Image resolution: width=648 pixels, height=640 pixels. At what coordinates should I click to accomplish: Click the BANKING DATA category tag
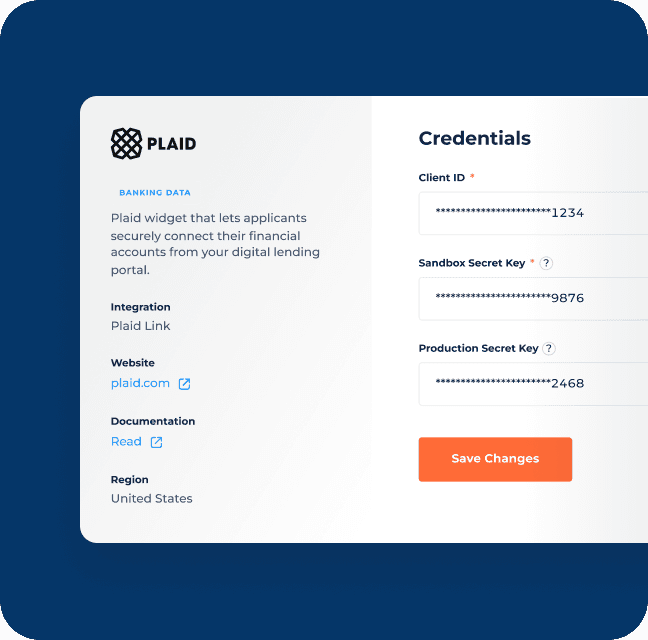[155, 193]
